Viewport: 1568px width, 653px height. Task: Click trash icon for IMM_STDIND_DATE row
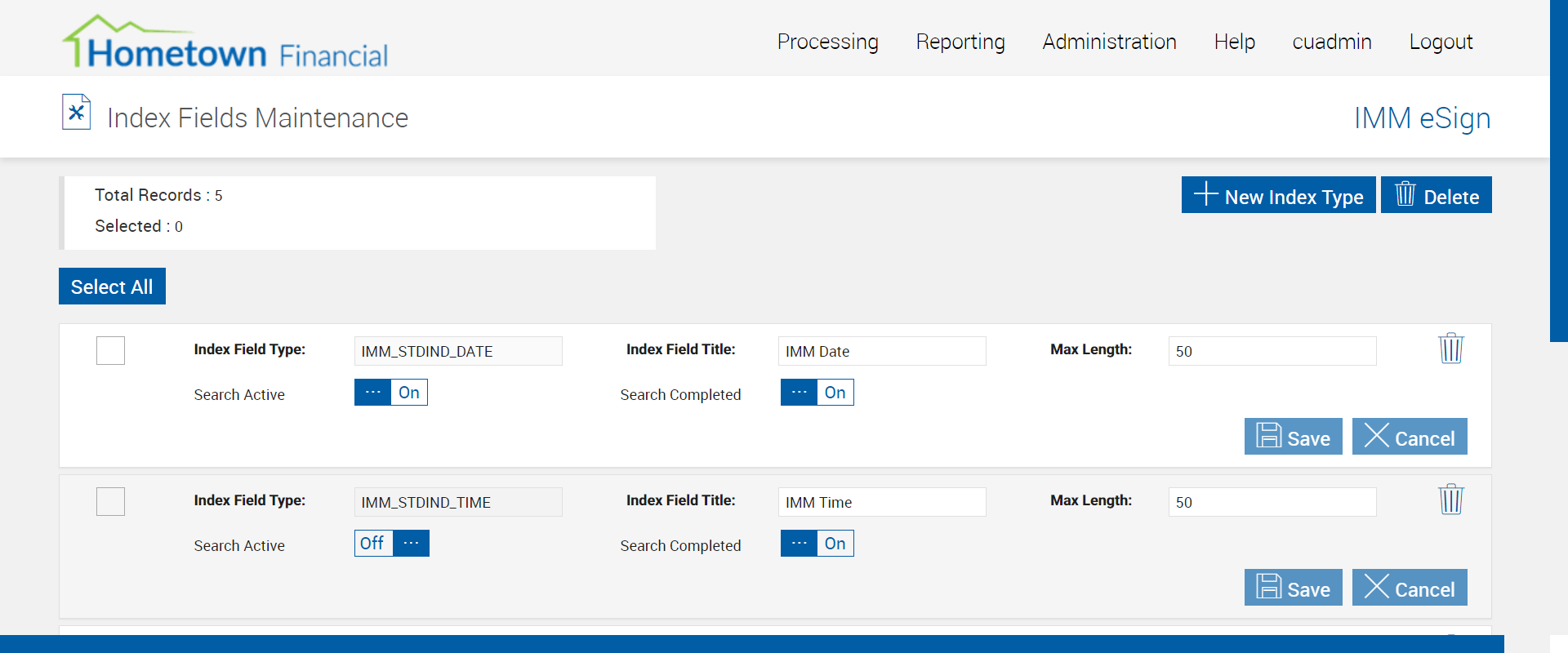pyautogui.click(x=1450, y=349)
